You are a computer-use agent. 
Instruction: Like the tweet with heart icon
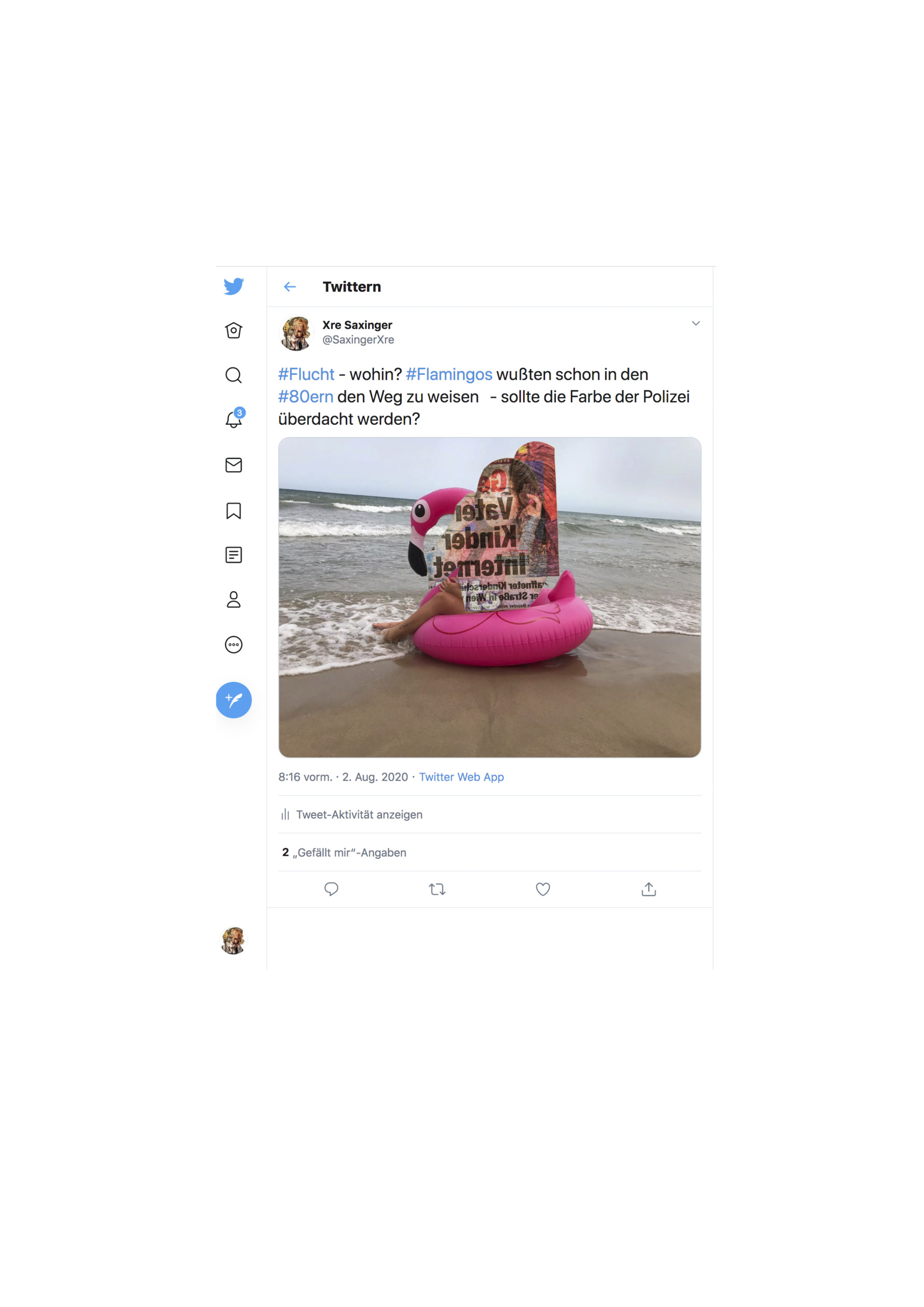(543, 889)
